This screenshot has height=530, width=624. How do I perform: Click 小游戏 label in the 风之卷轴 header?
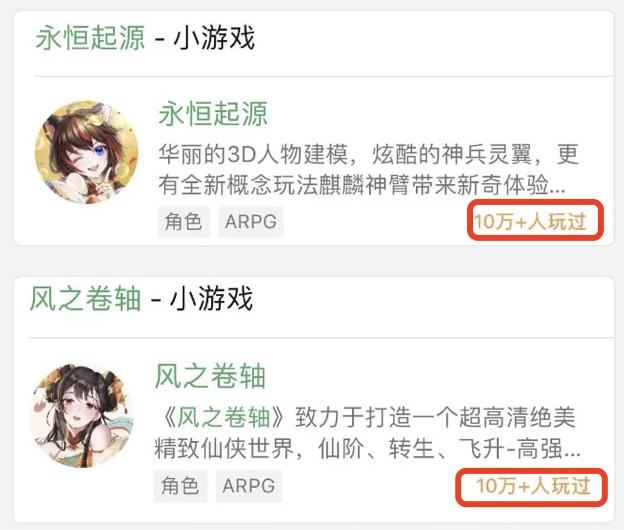(211, 298)
